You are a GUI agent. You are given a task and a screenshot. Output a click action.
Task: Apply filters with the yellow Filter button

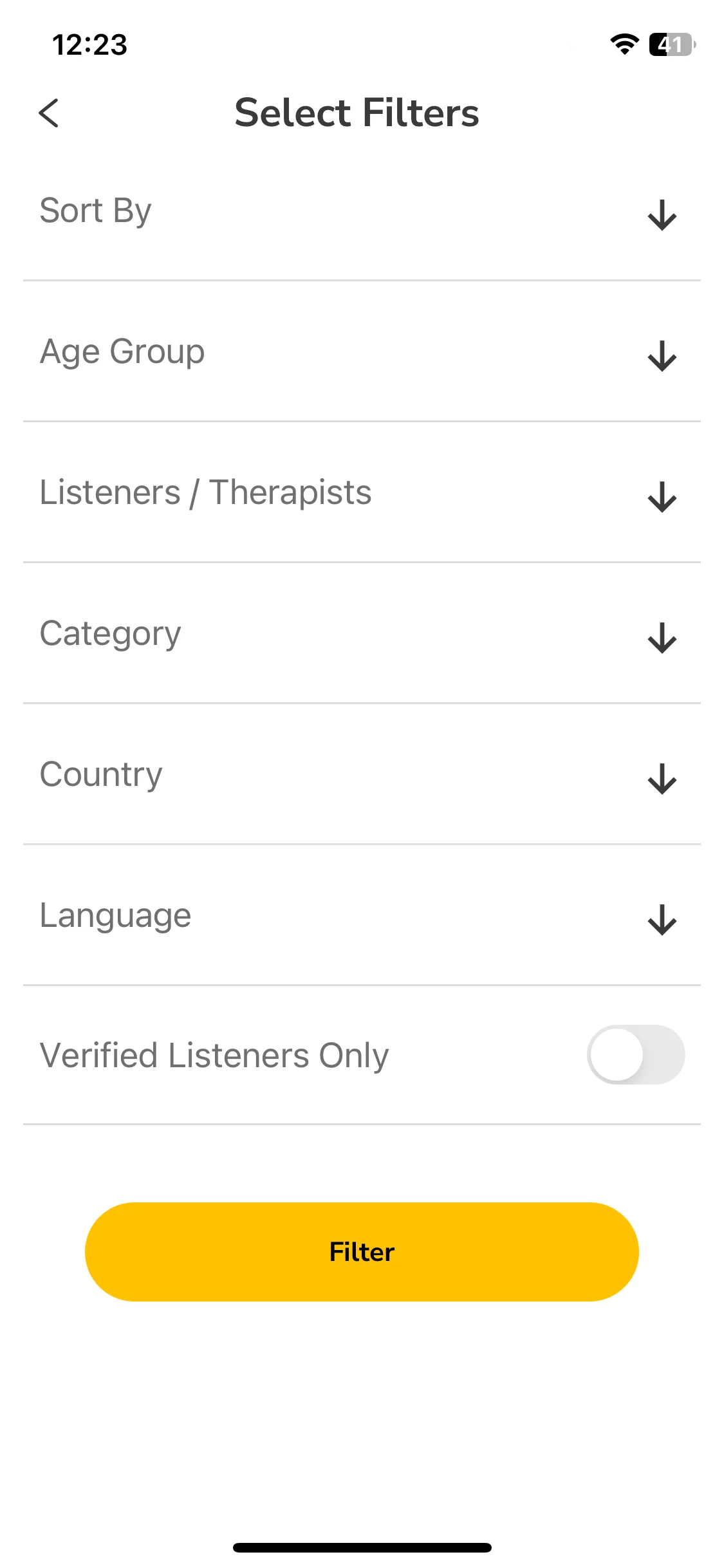point(362,1252)
